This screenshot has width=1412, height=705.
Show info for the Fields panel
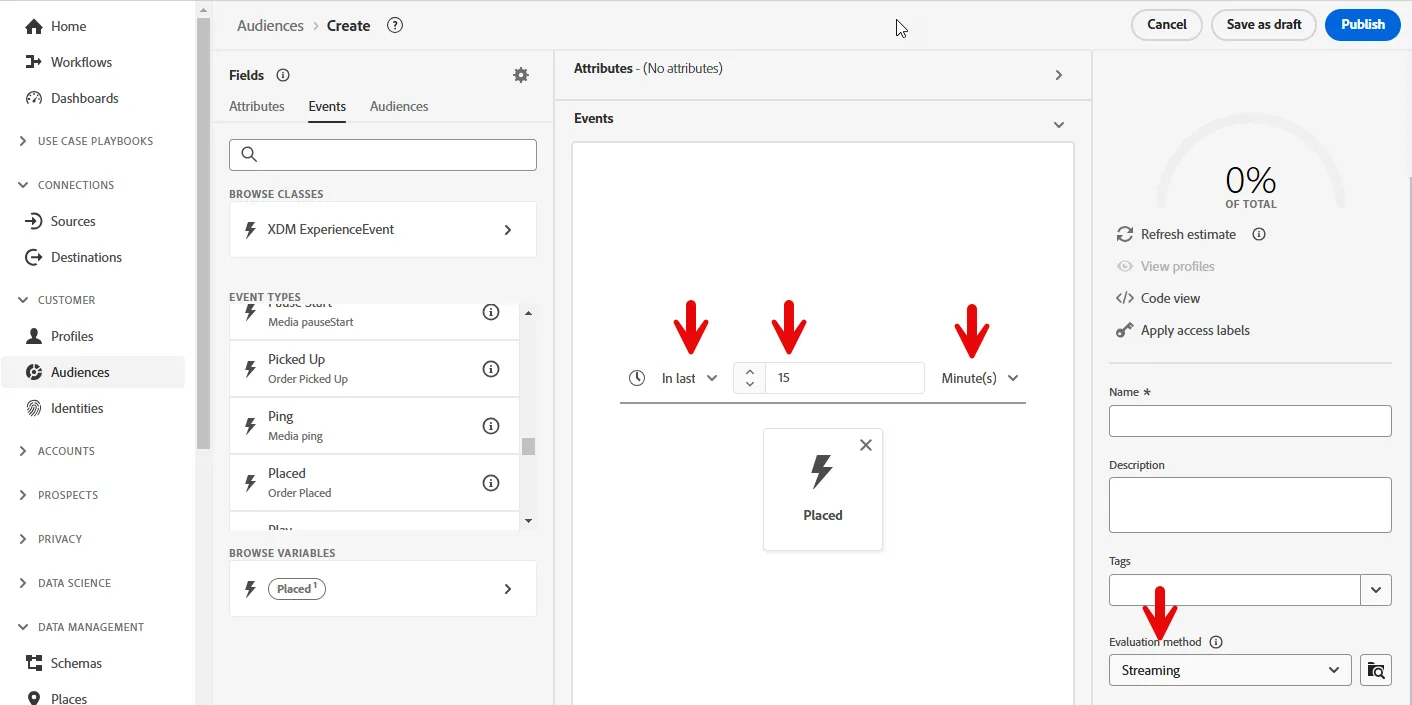283,75
